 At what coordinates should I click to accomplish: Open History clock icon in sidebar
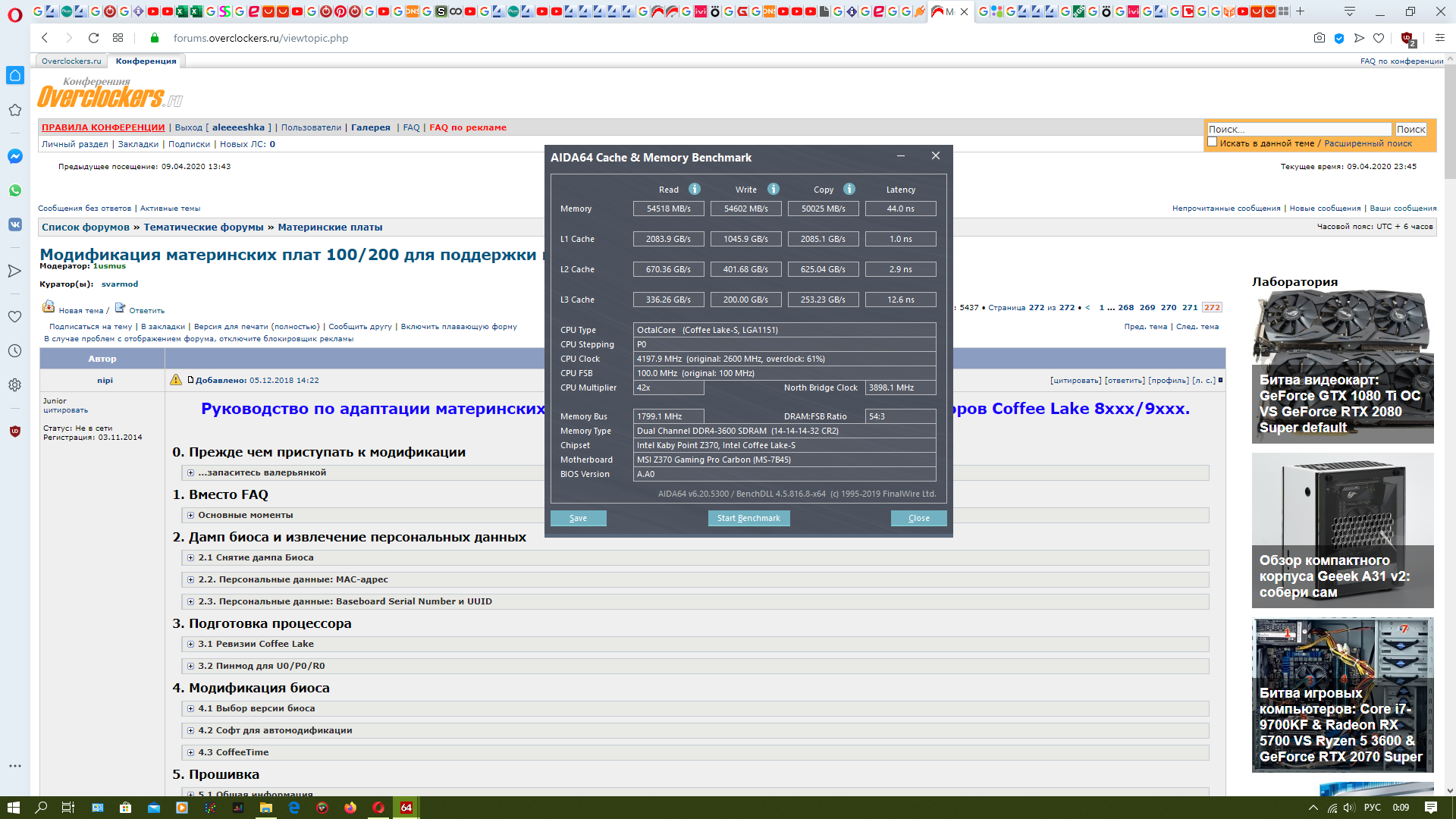click(14, 350)
